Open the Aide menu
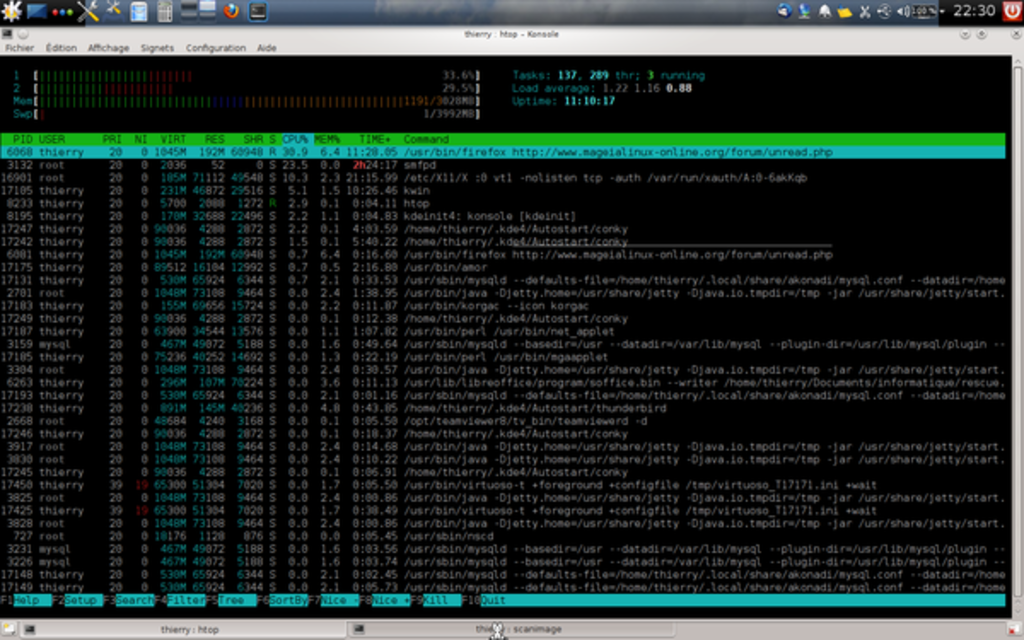This screenshot has width=1024, height=640. click(x=266, y=48)
